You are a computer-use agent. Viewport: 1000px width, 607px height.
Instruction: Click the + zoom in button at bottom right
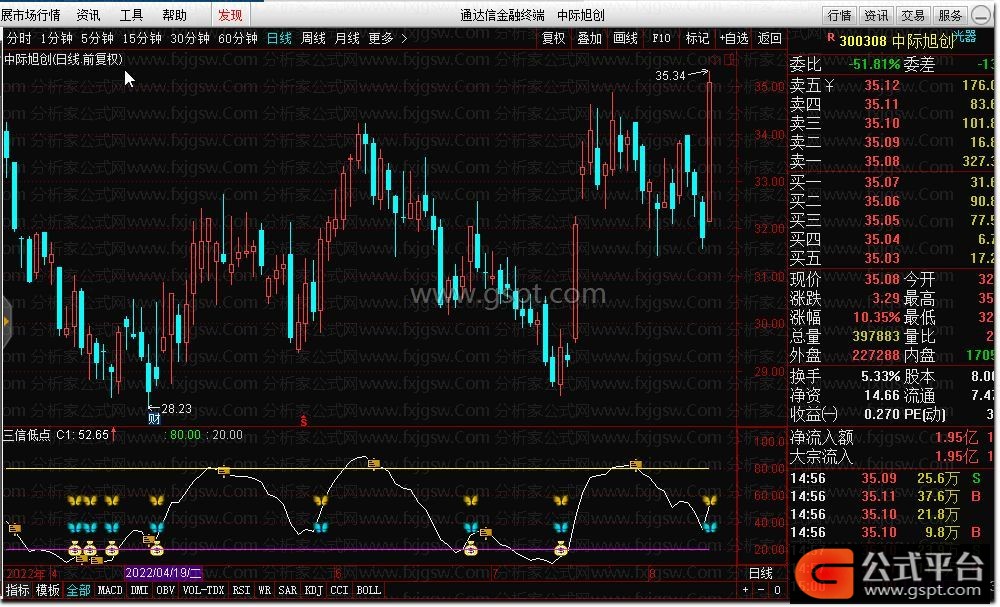(x=746, y=590)
